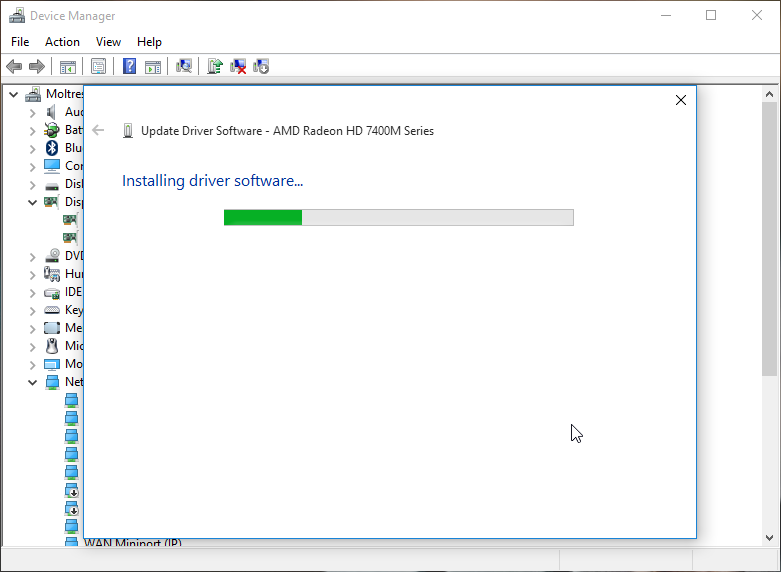Close the Update Driver Software dialog
Viewport: 781px width, 572px height.
click(x=680, y=100)
